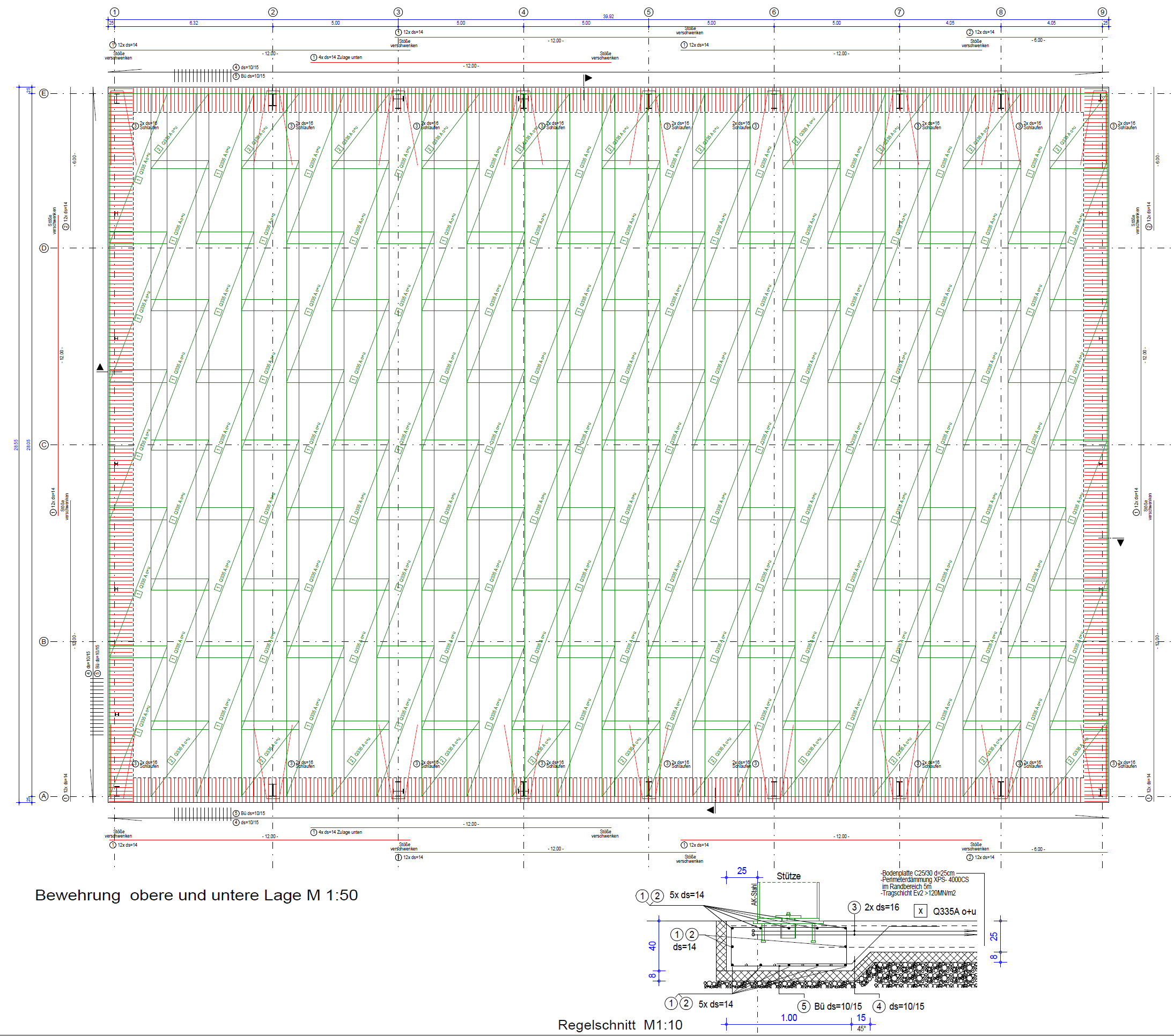Select note '-Bodenplatte C25/30 d=25cm'
The height and width of the screenshot is (1036, 1174).
pos(917,873)
